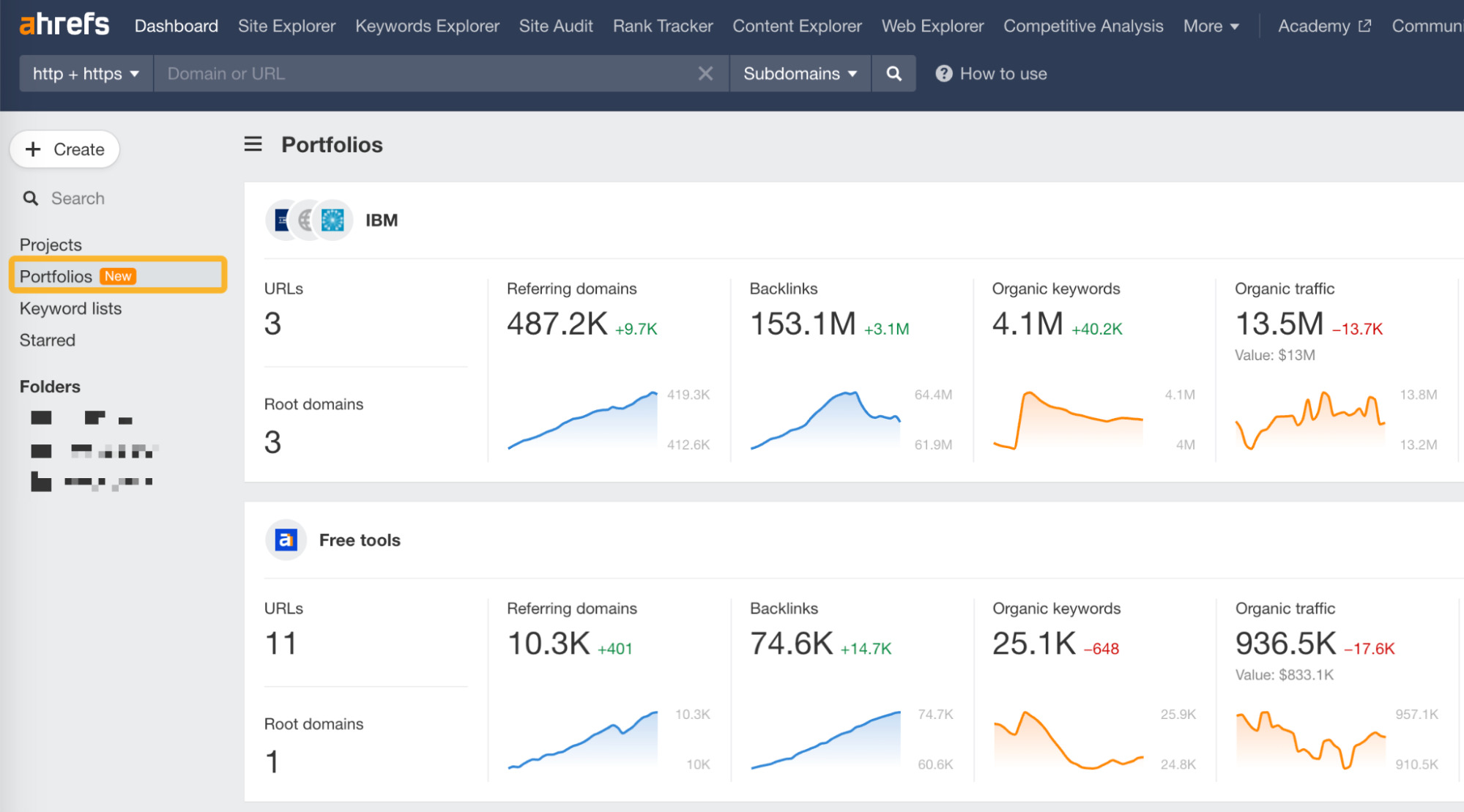Expand the http + https protocol dropdown
The height and width of the screenshot is (812, 1464).
[85, 73]
